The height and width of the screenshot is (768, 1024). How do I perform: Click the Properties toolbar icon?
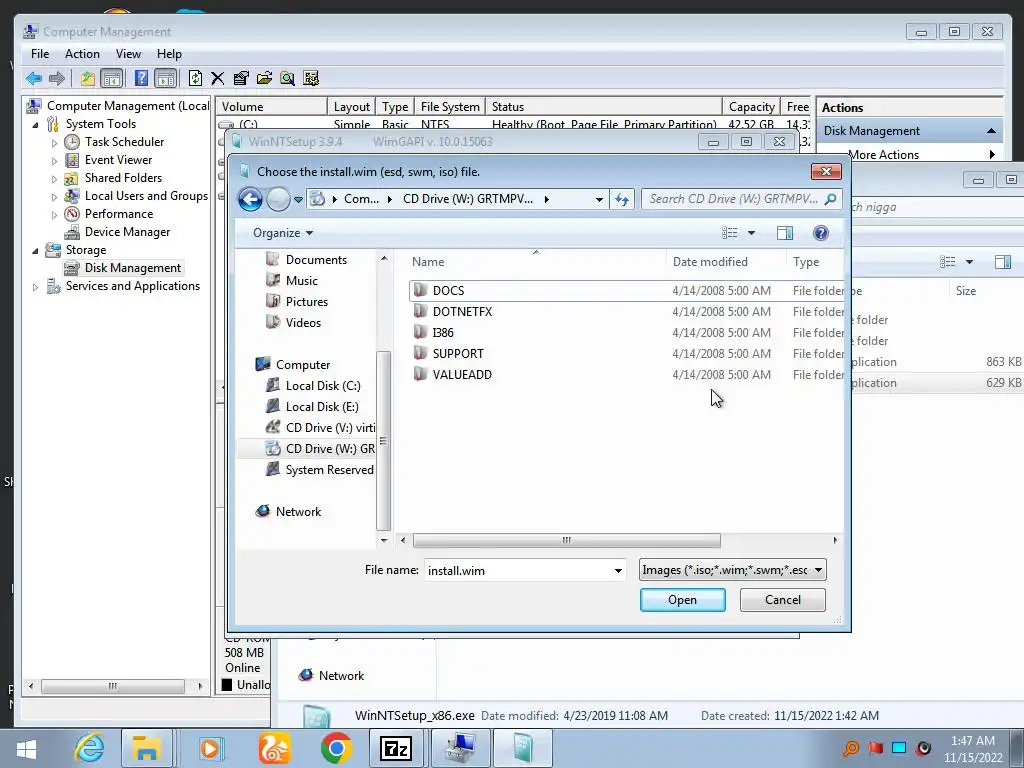pyautogui.click(x=241, y=78)
